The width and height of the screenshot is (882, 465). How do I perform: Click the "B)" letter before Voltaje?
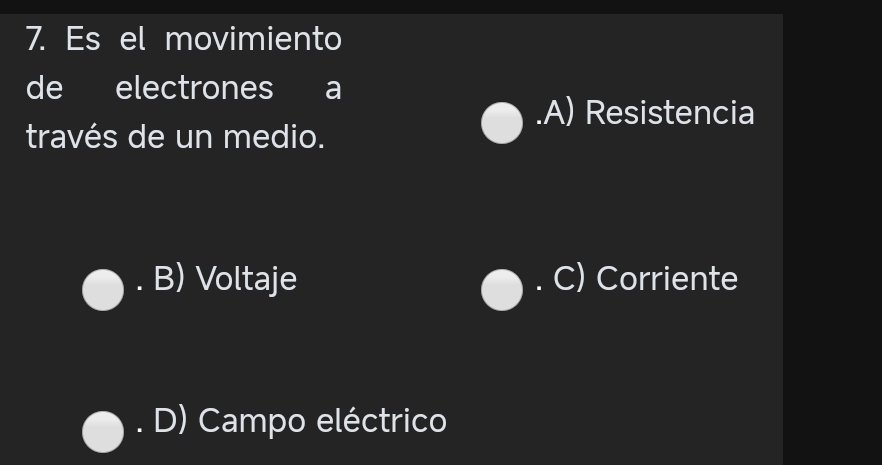169,279
